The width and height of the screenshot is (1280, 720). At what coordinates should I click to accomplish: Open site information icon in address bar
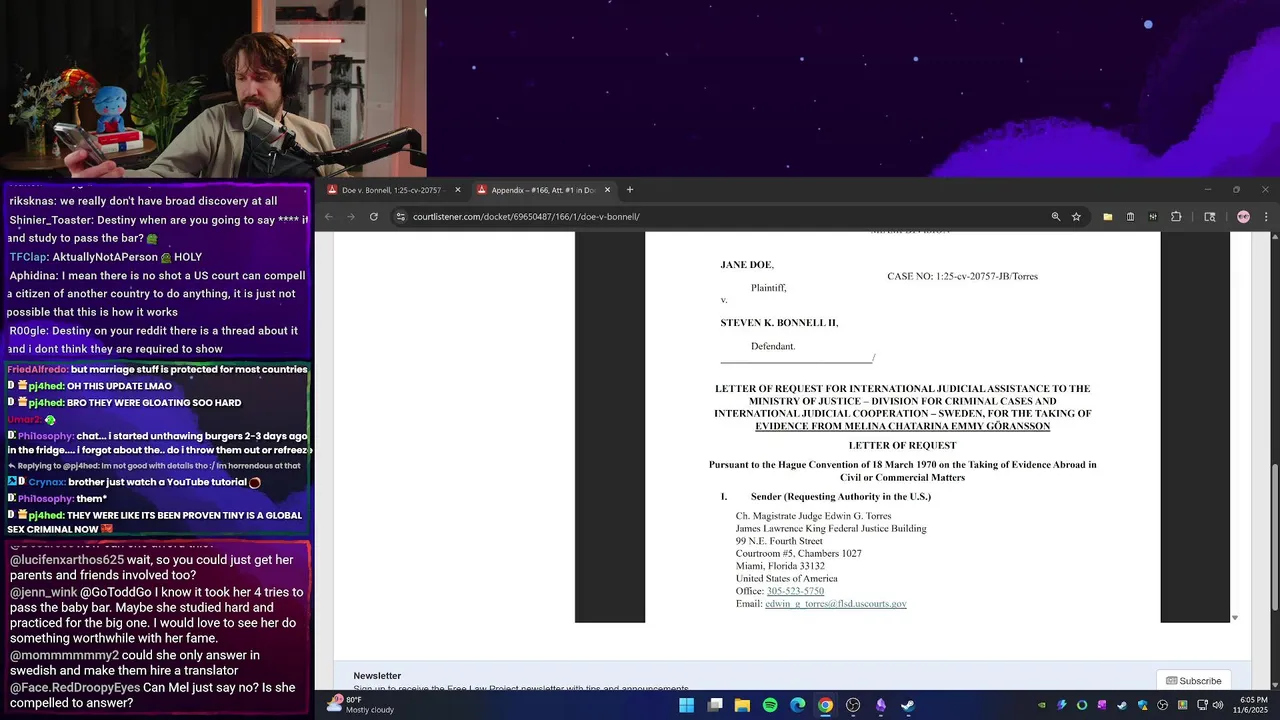pyautogui.click(x=401, y=217)
